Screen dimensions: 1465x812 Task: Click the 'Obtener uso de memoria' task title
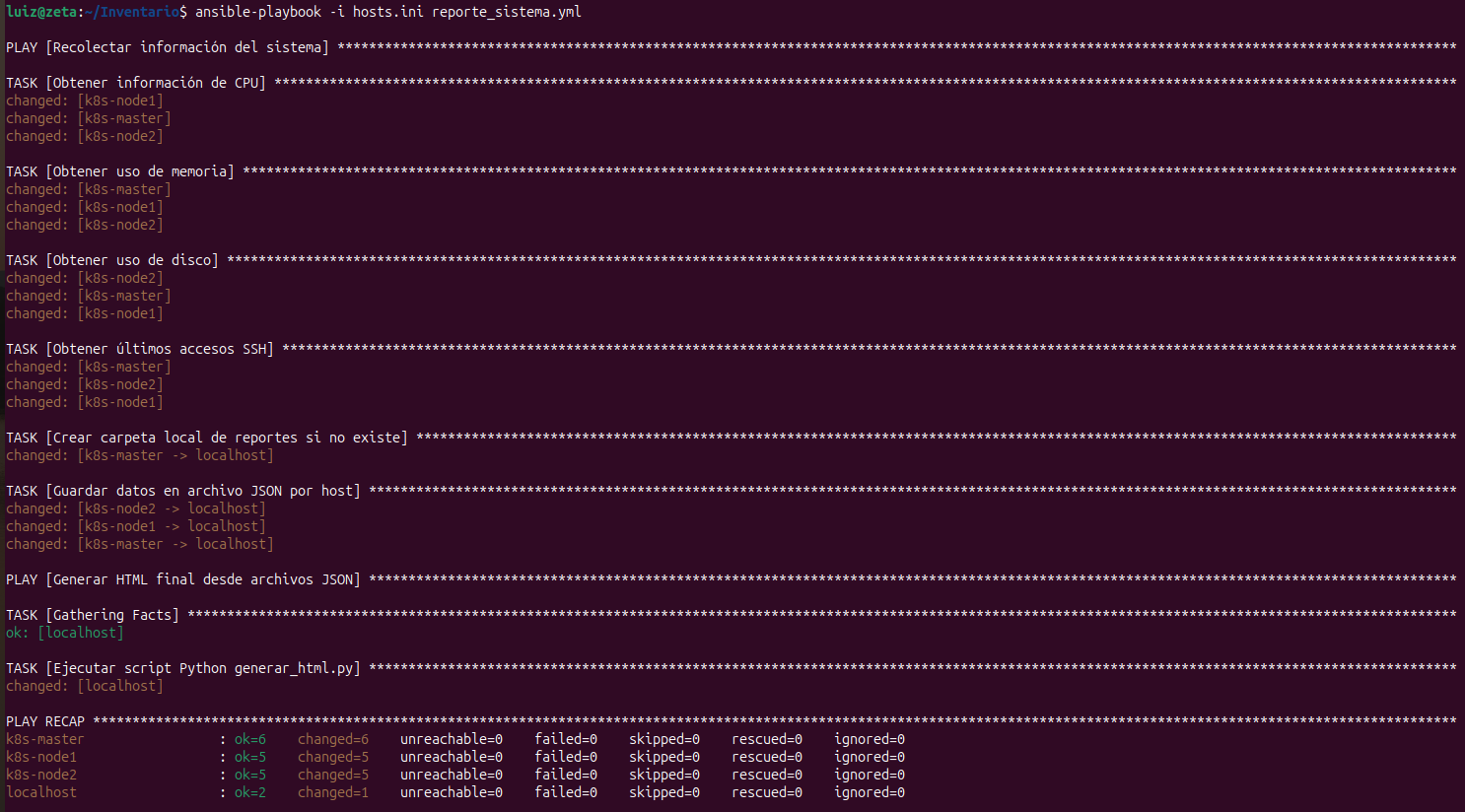[142, 171]
